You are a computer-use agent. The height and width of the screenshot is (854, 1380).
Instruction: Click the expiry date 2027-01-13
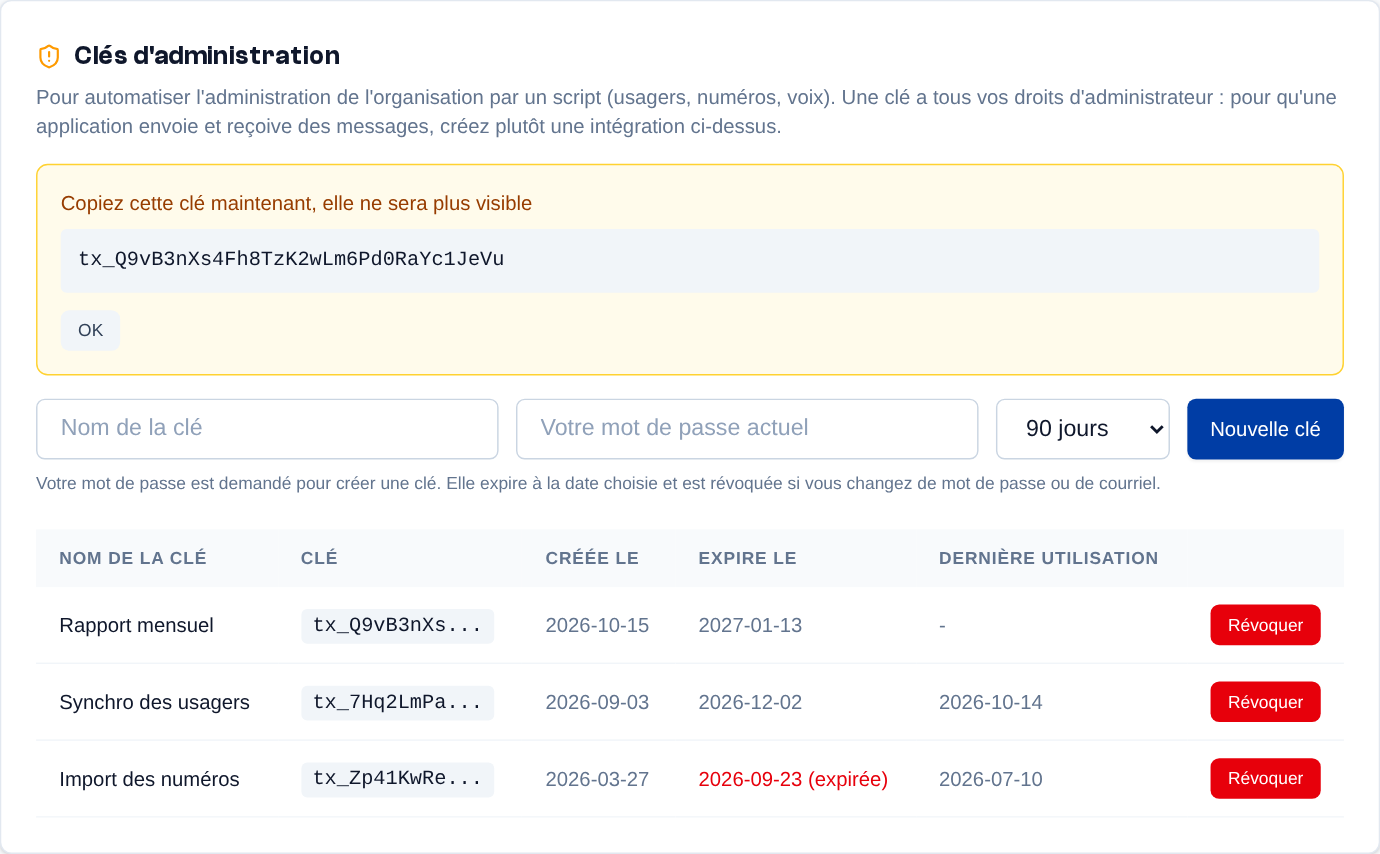coord(750,626)
